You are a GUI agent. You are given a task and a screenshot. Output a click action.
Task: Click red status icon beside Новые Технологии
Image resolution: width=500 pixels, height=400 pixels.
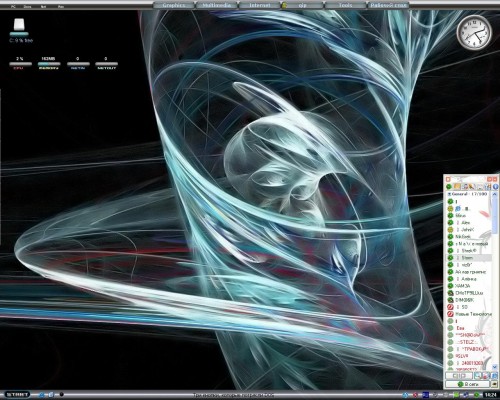[x=450, y=314]
